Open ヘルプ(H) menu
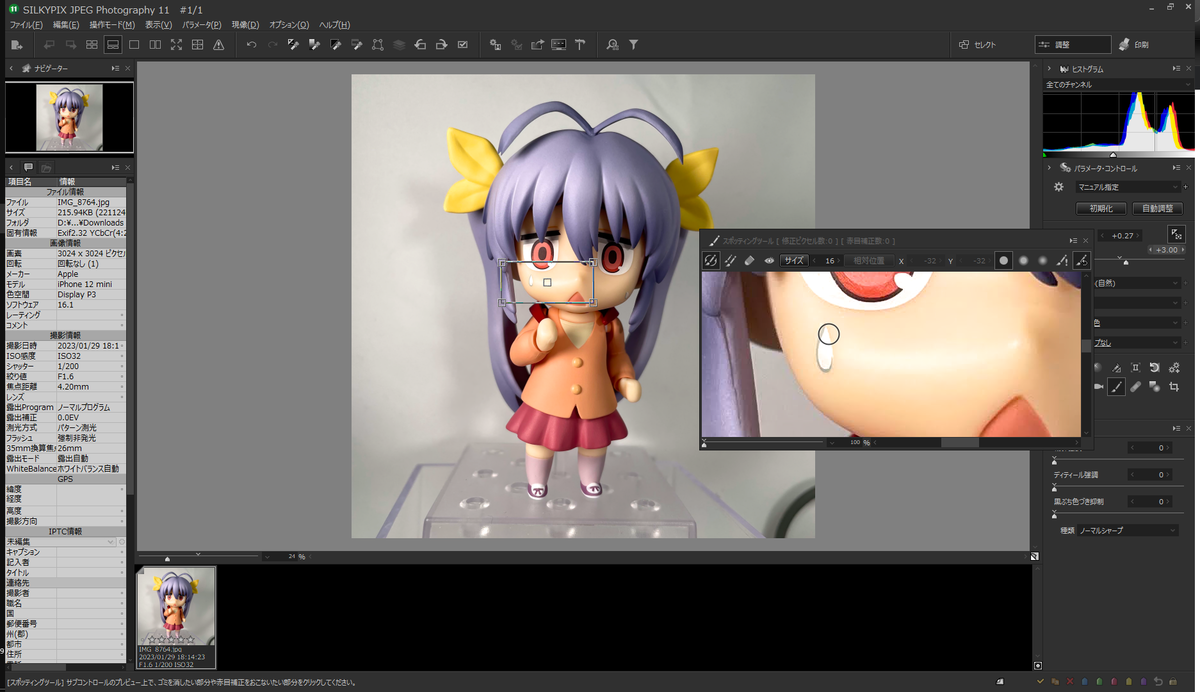The width and height of the screenshot is (1200, 692). click(334, 24)
